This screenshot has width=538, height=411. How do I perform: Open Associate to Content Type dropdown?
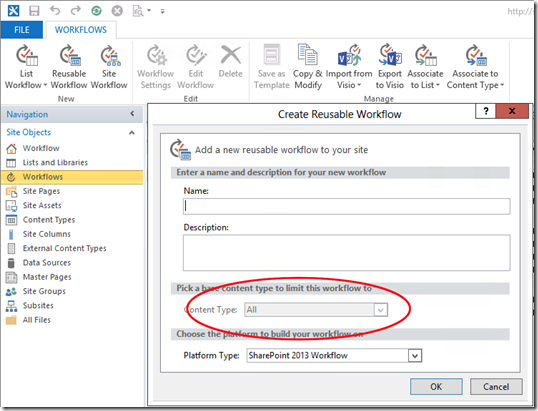(475, 67)
